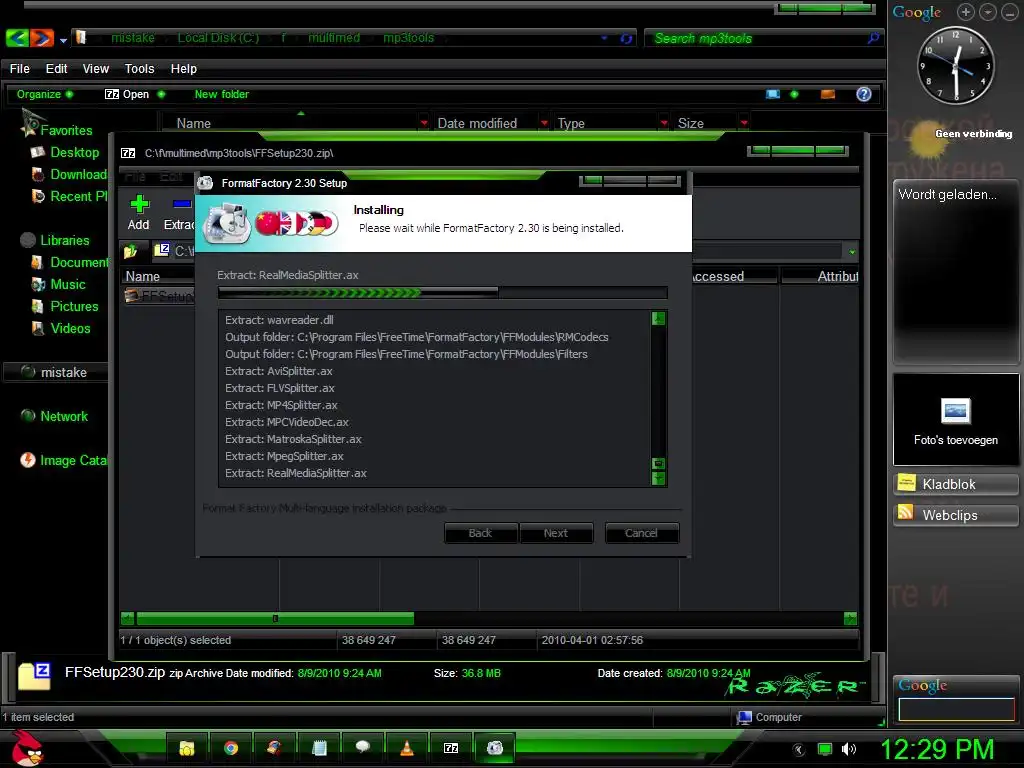Click the FormatFactory Setup taskbar icon
Image resolution: width=1024 pixels, height=768 pixels.
[494, 748]
